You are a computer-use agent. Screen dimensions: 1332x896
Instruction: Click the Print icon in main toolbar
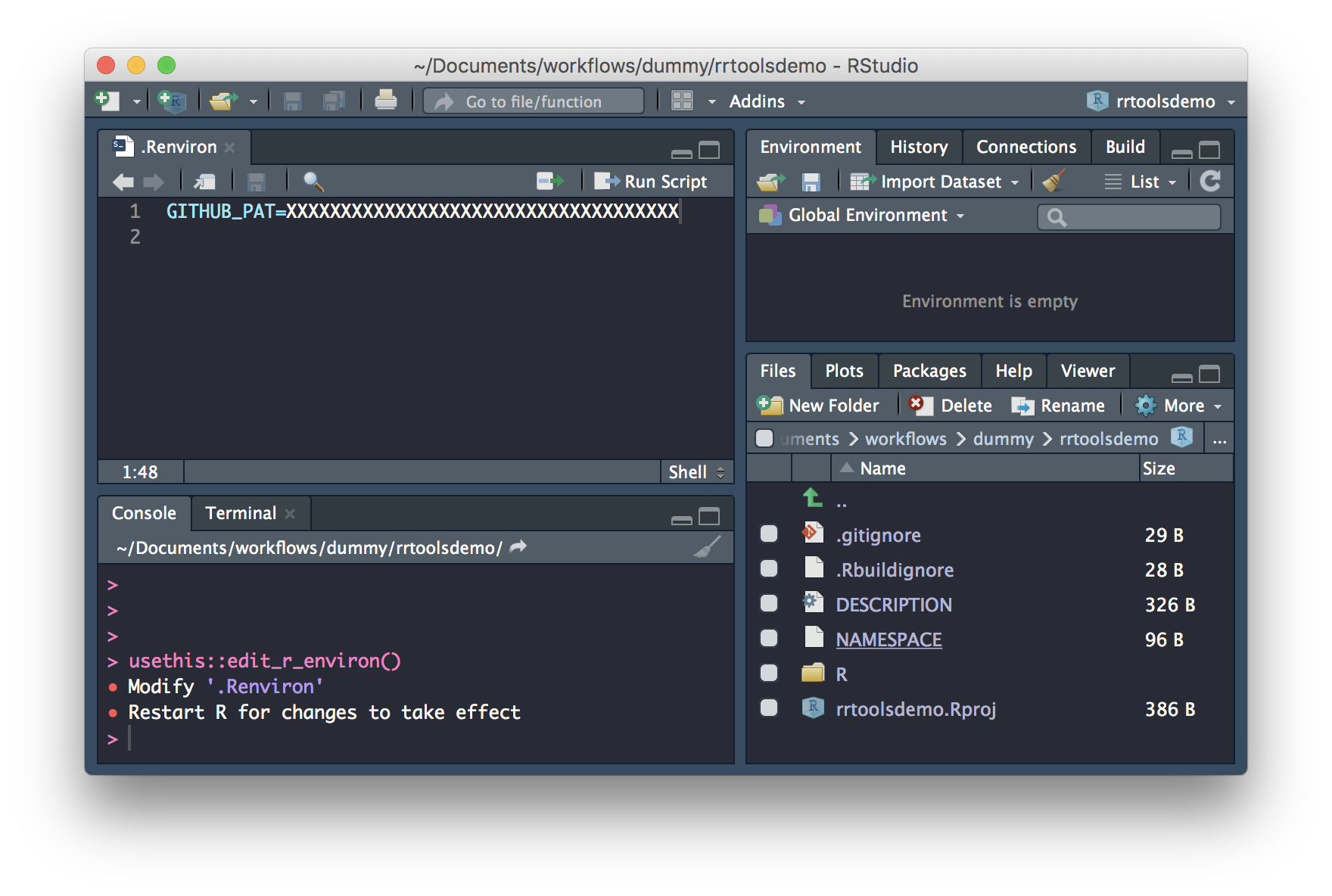click(386, 100)
